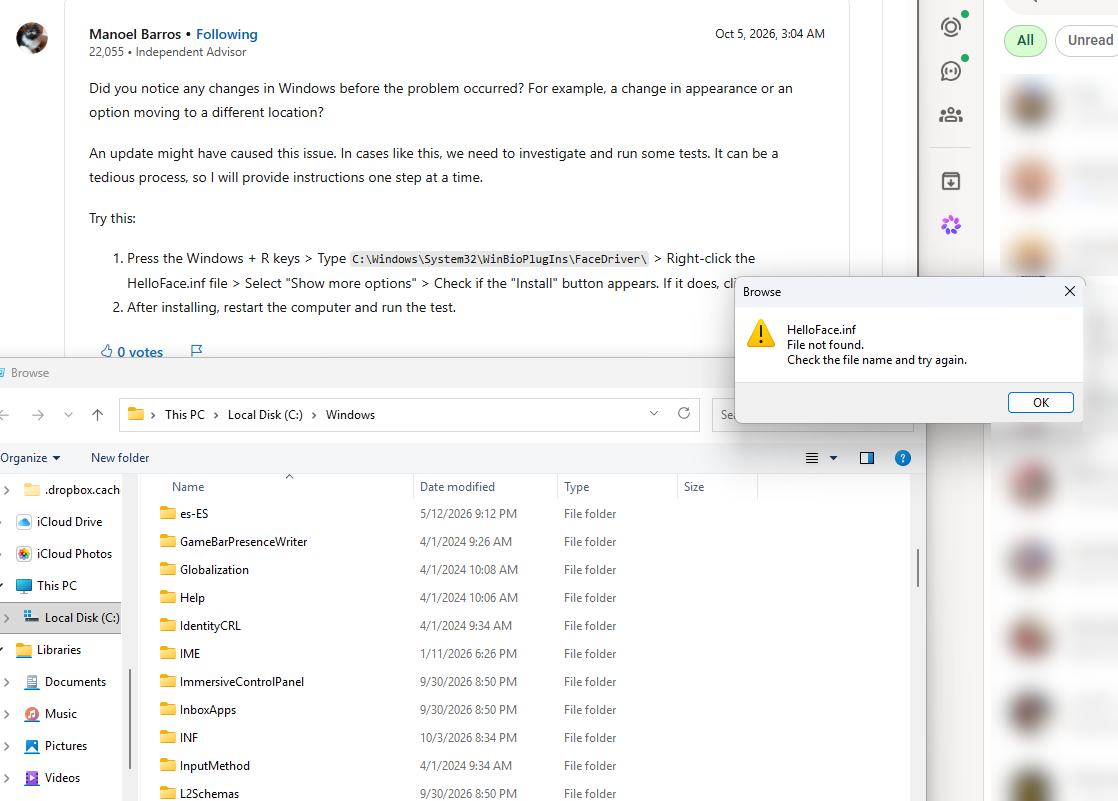Open the view options dropdown arrow
This screenshot has height=801, width=1118.
[834, 458]
